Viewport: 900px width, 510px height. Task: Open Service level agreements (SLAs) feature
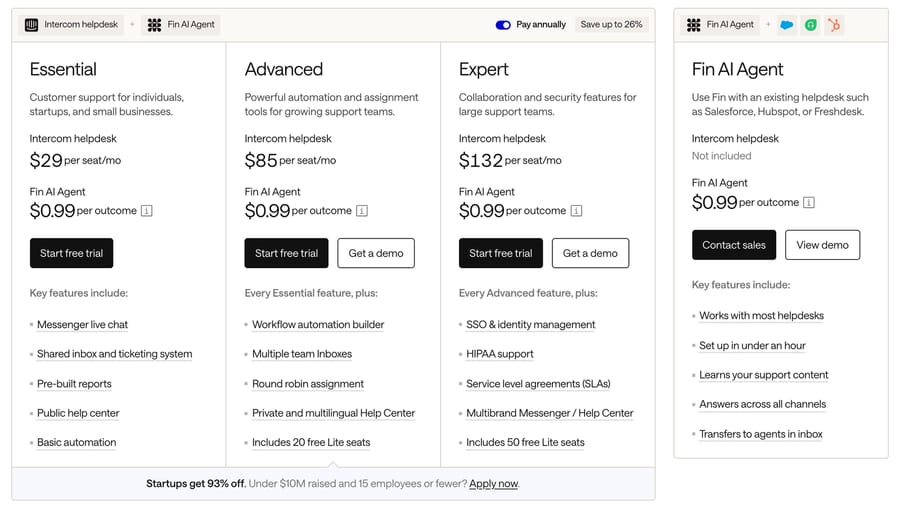pyautogui.click(x=538, y=384)
